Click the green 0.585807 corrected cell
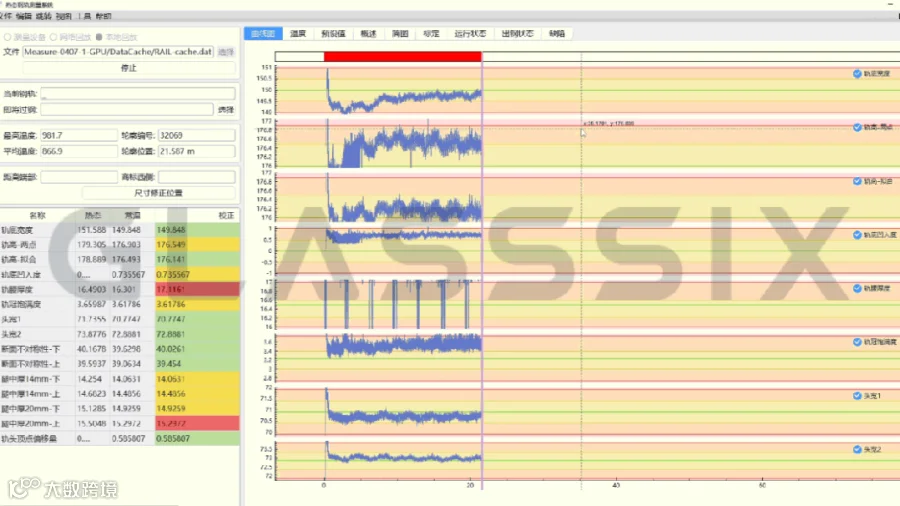The image size is (900, 506). point(197,438)
